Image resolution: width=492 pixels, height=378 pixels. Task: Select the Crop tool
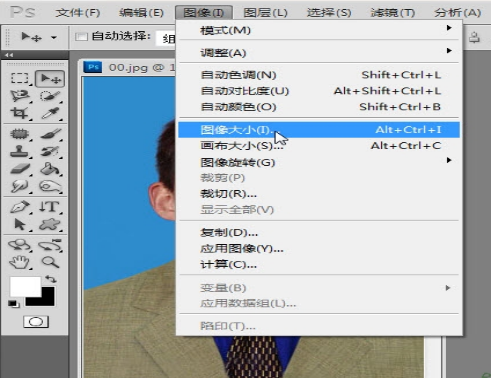[20, 113]
